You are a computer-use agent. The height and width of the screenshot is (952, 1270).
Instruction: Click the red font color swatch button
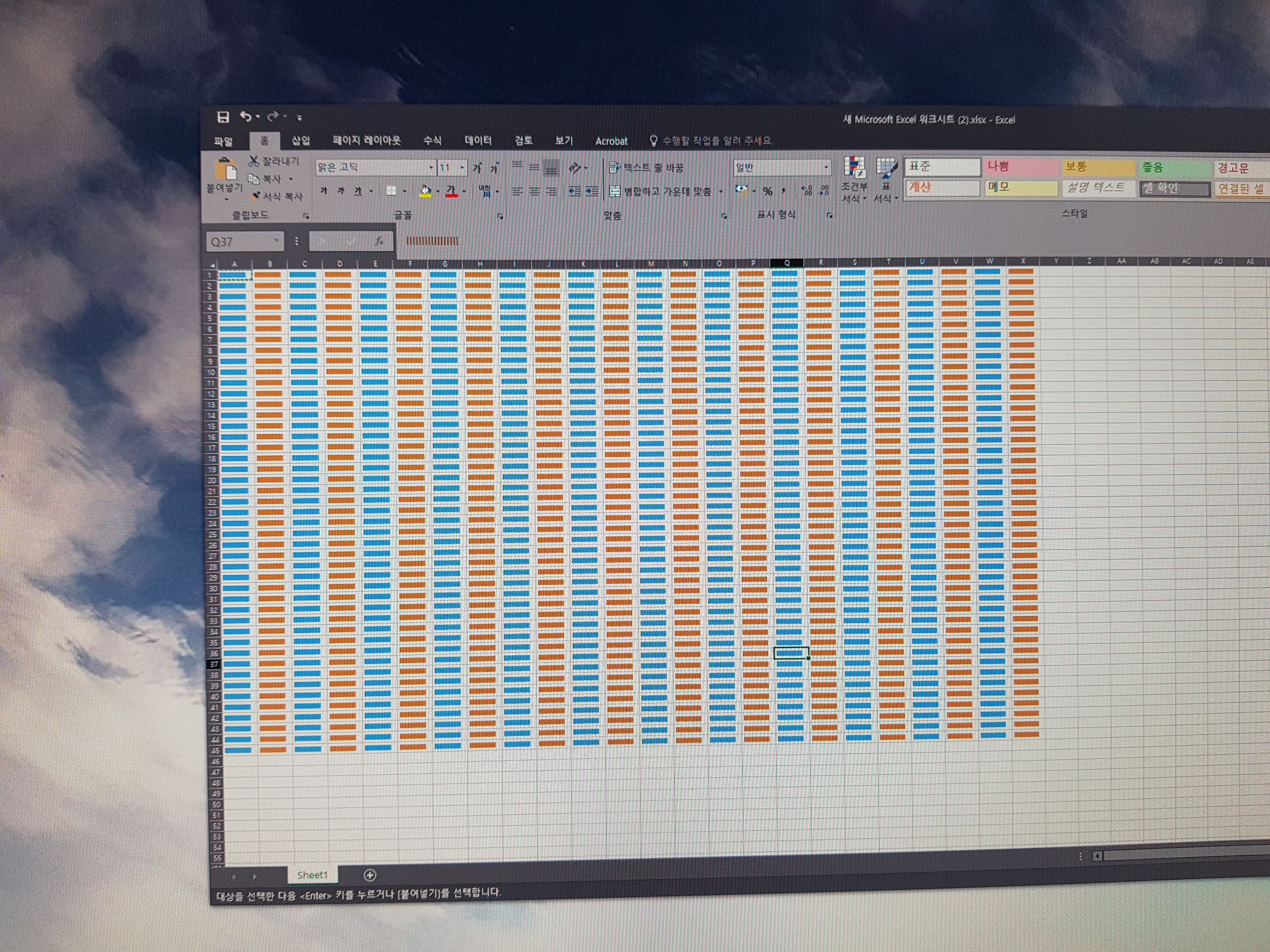(x=451, y=191)
